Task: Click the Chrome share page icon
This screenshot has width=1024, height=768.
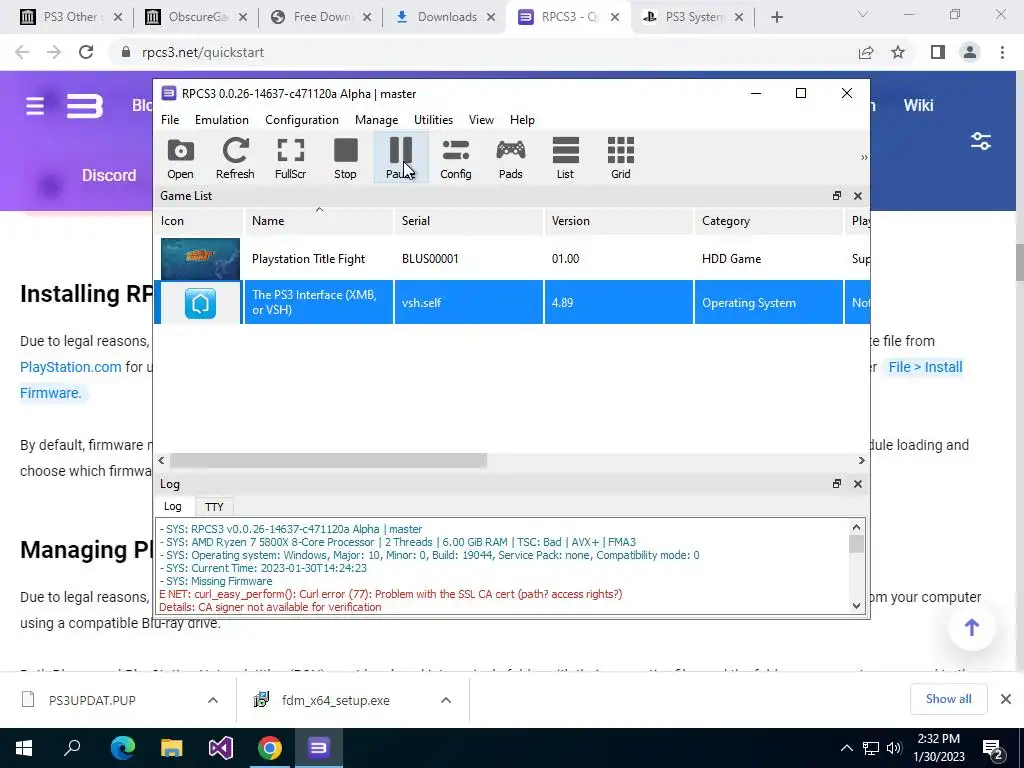Action: pyautogui.click(x=866, y=52)
